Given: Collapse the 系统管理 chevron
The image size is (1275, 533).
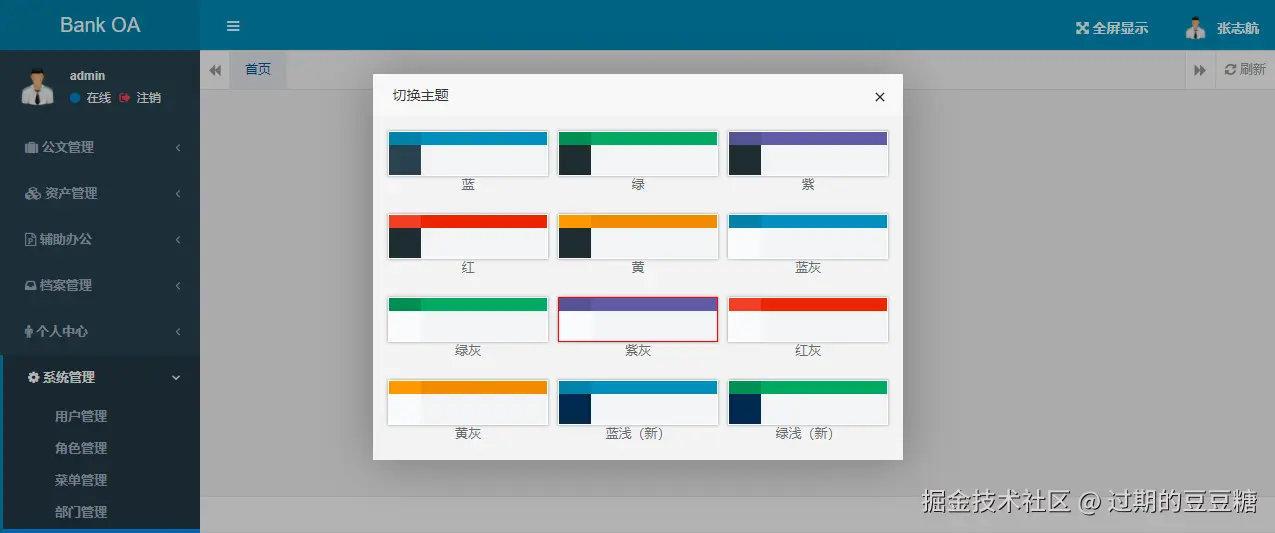Looking at the screenshot, I should pyautogui.click(x=177, y=377).
